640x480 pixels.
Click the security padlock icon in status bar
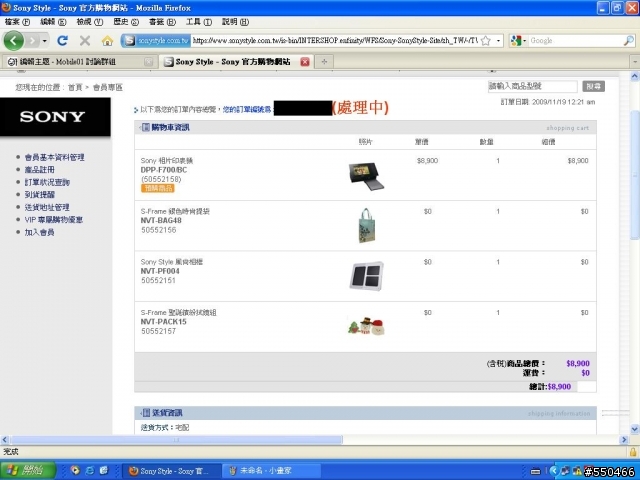pyautogui.click(x=633, y=451)
